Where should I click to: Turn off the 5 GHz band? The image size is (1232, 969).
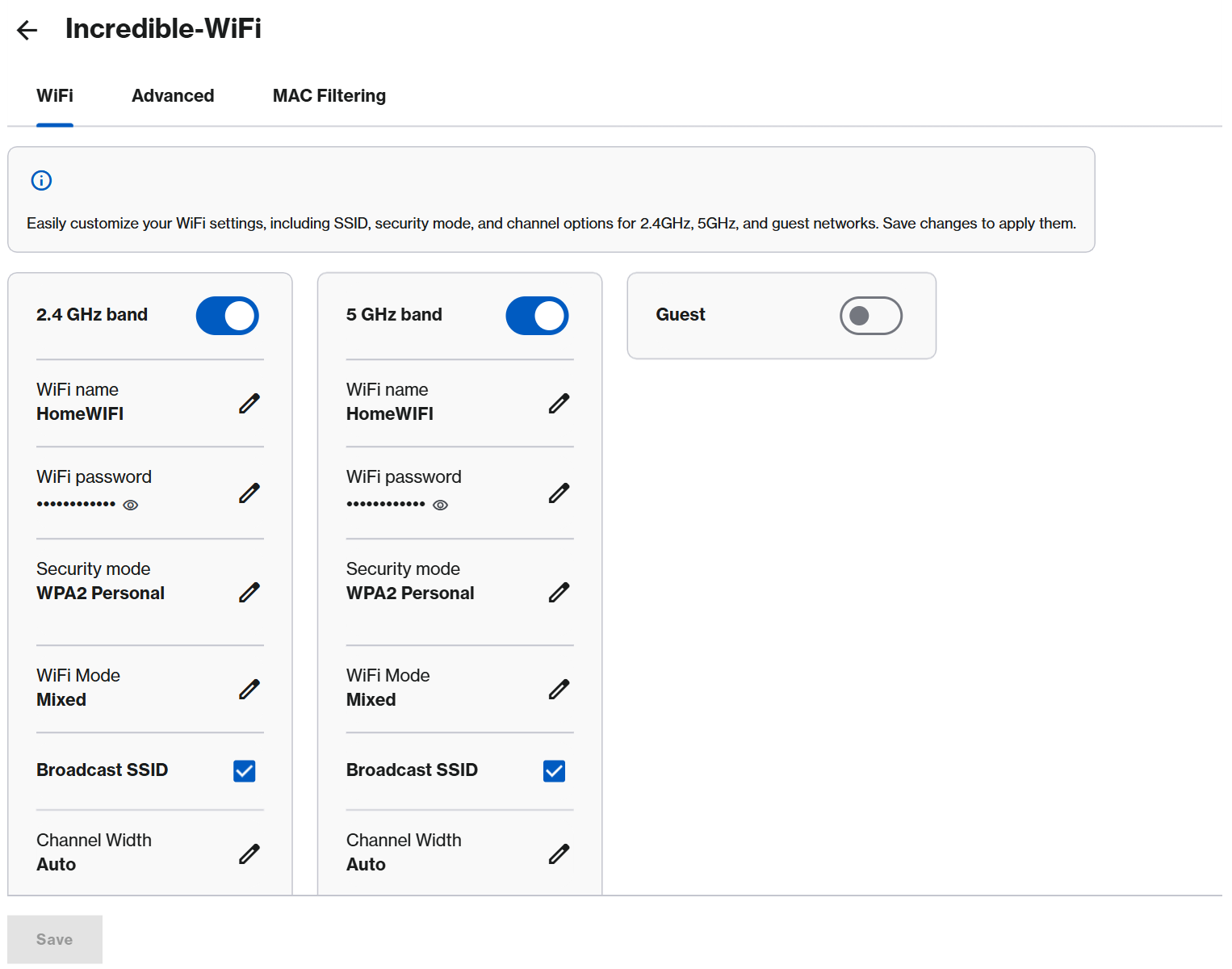point(537,316)
